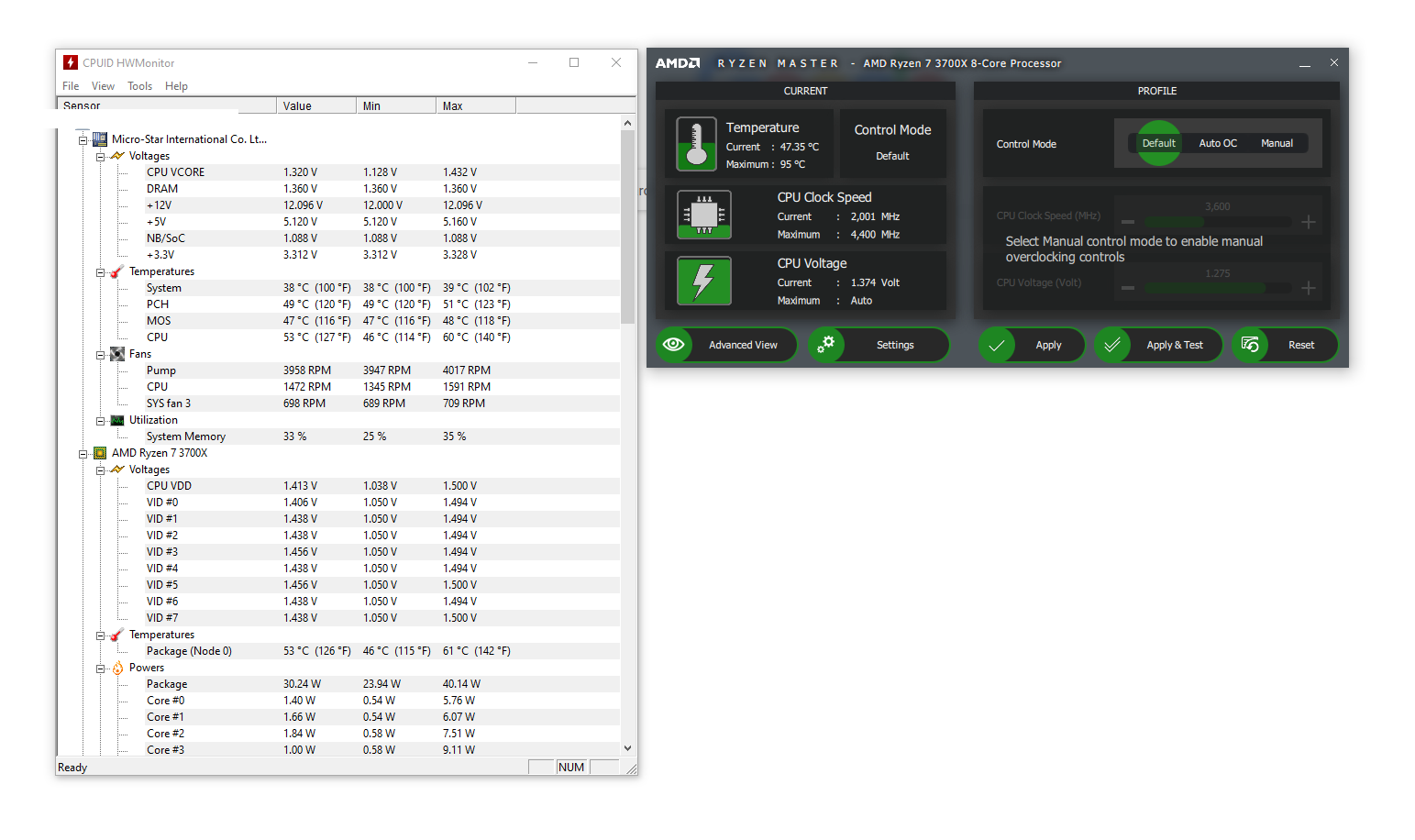Image resolution: width=1415 pixels, height=840 pixels.
Task: Open the Help menu in HWMonitor
Action: 176,86
